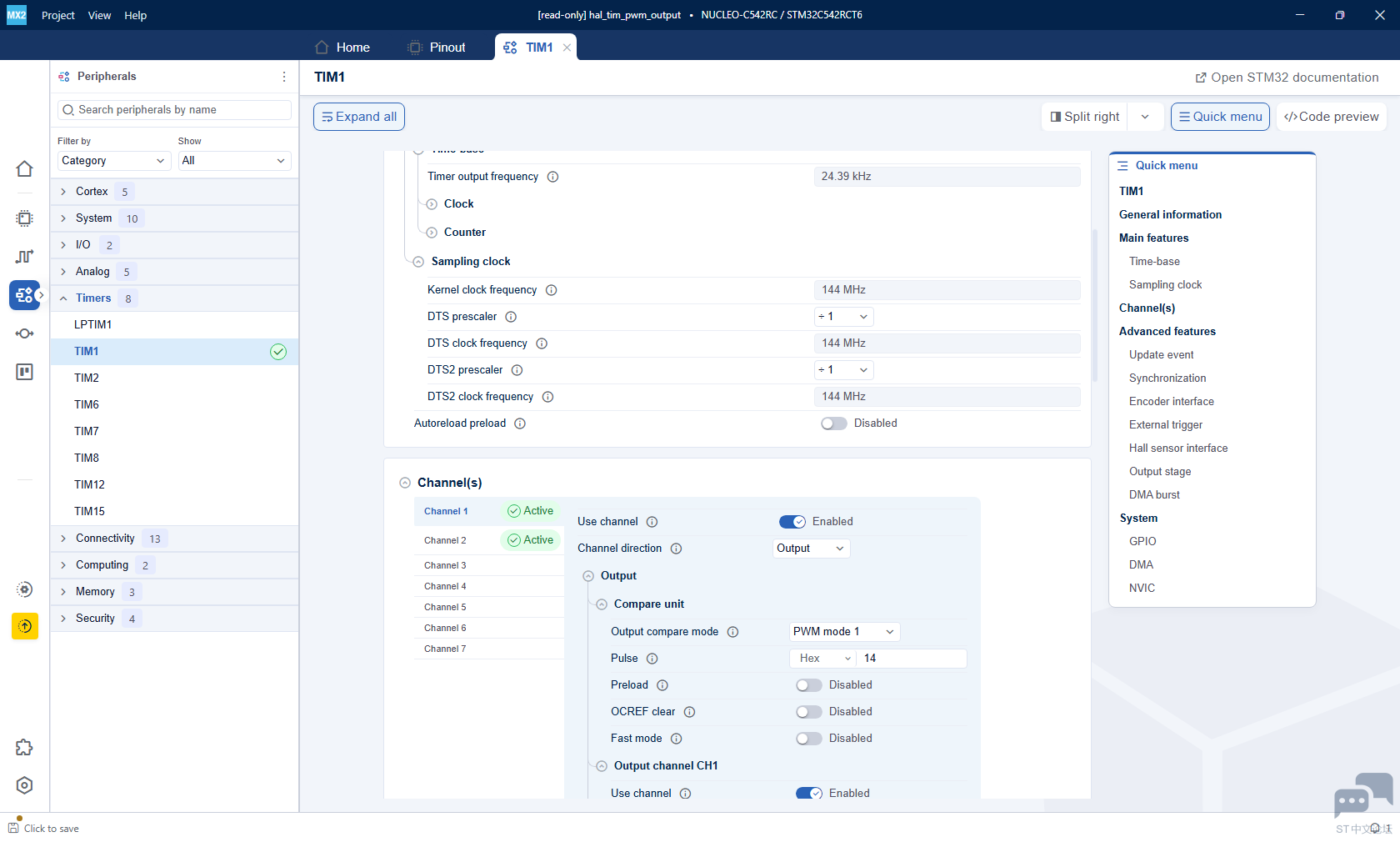The image size is (1400, 842).
Task: Open the Home icon in left sidebar
Action: point(24,169)
